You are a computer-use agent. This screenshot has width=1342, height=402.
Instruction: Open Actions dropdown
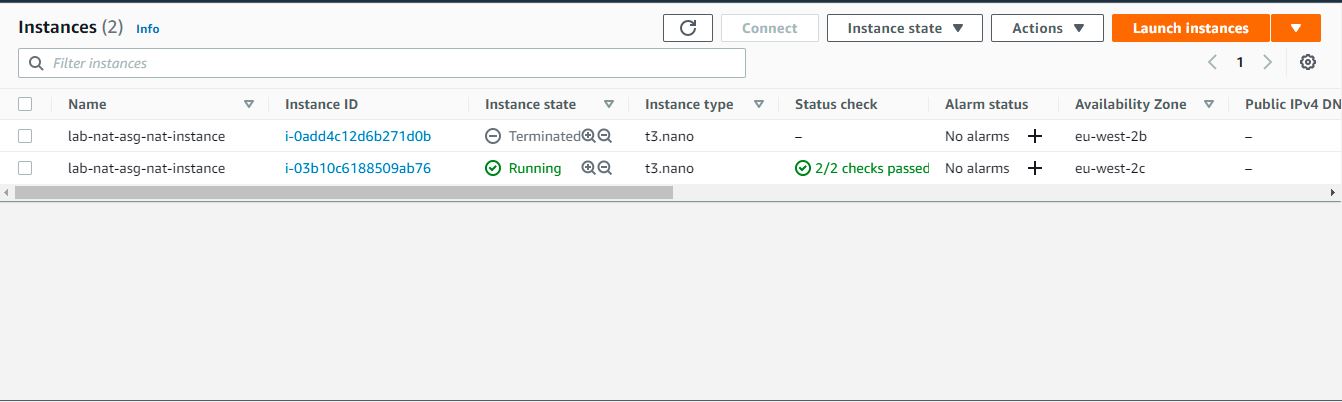(x=1047, y=28)
